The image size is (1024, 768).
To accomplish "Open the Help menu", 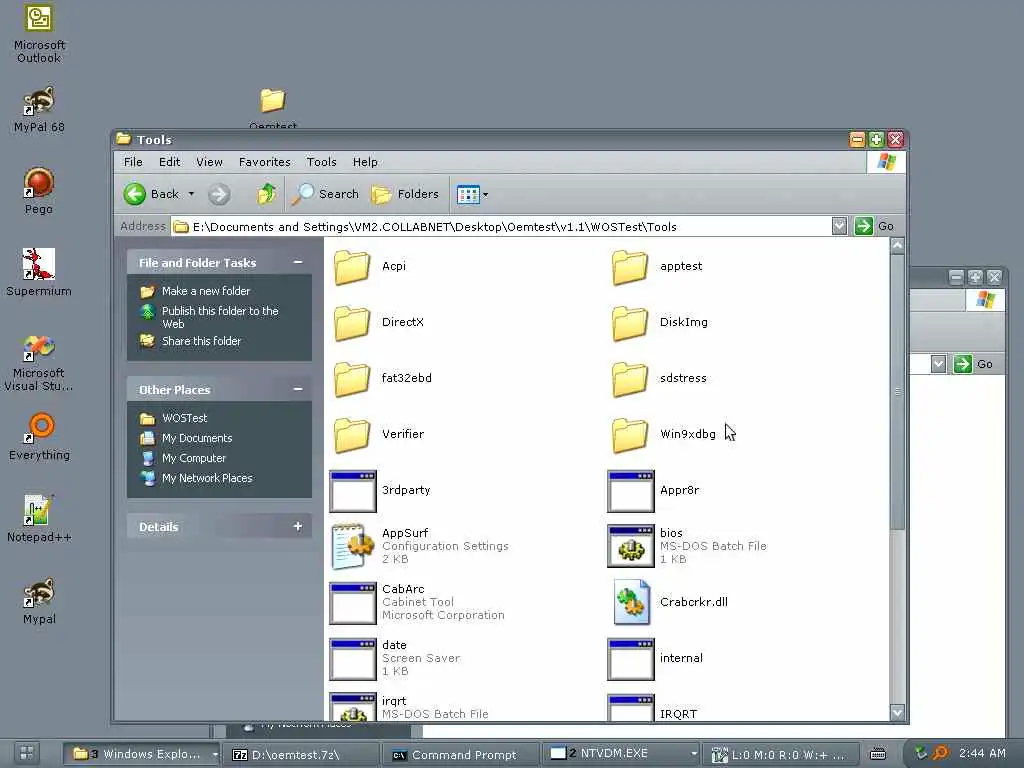I will point(365,162).
